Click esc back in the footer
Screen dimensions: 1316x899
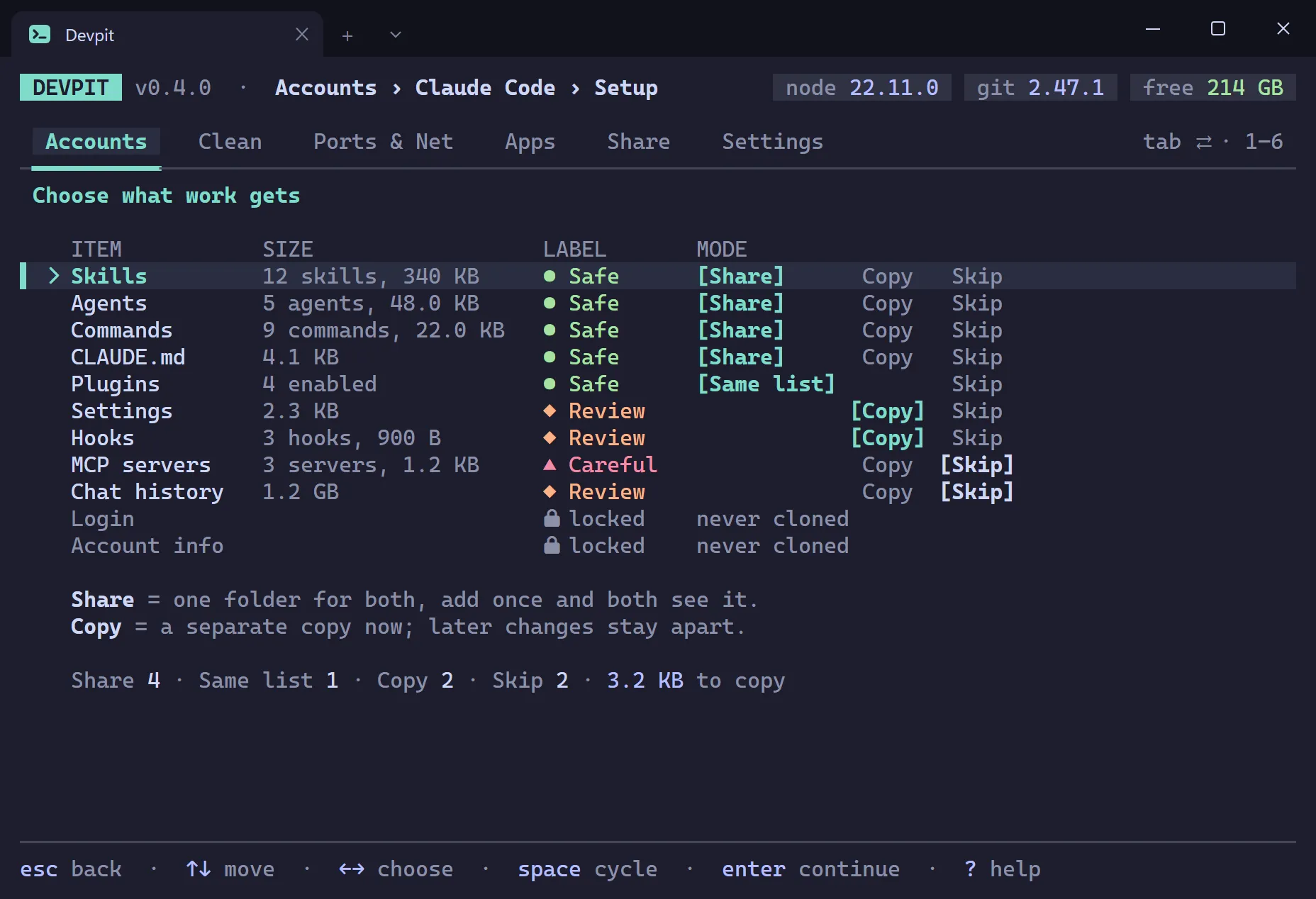71,869
